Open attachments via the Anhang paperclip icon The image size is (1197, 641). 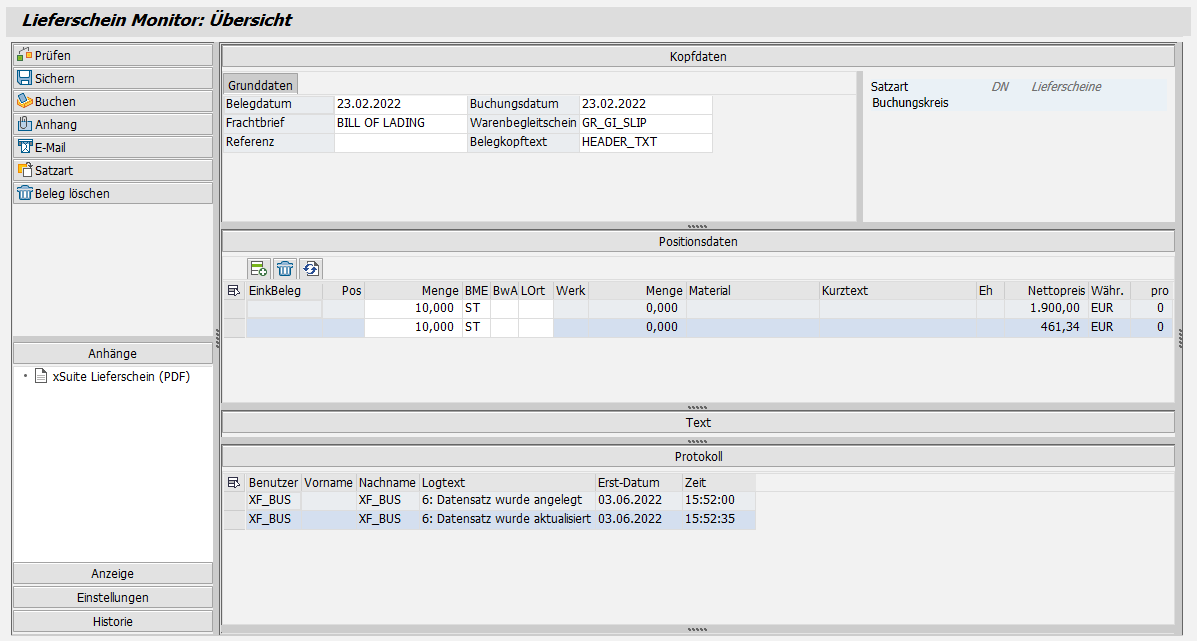tap(25, 123)
